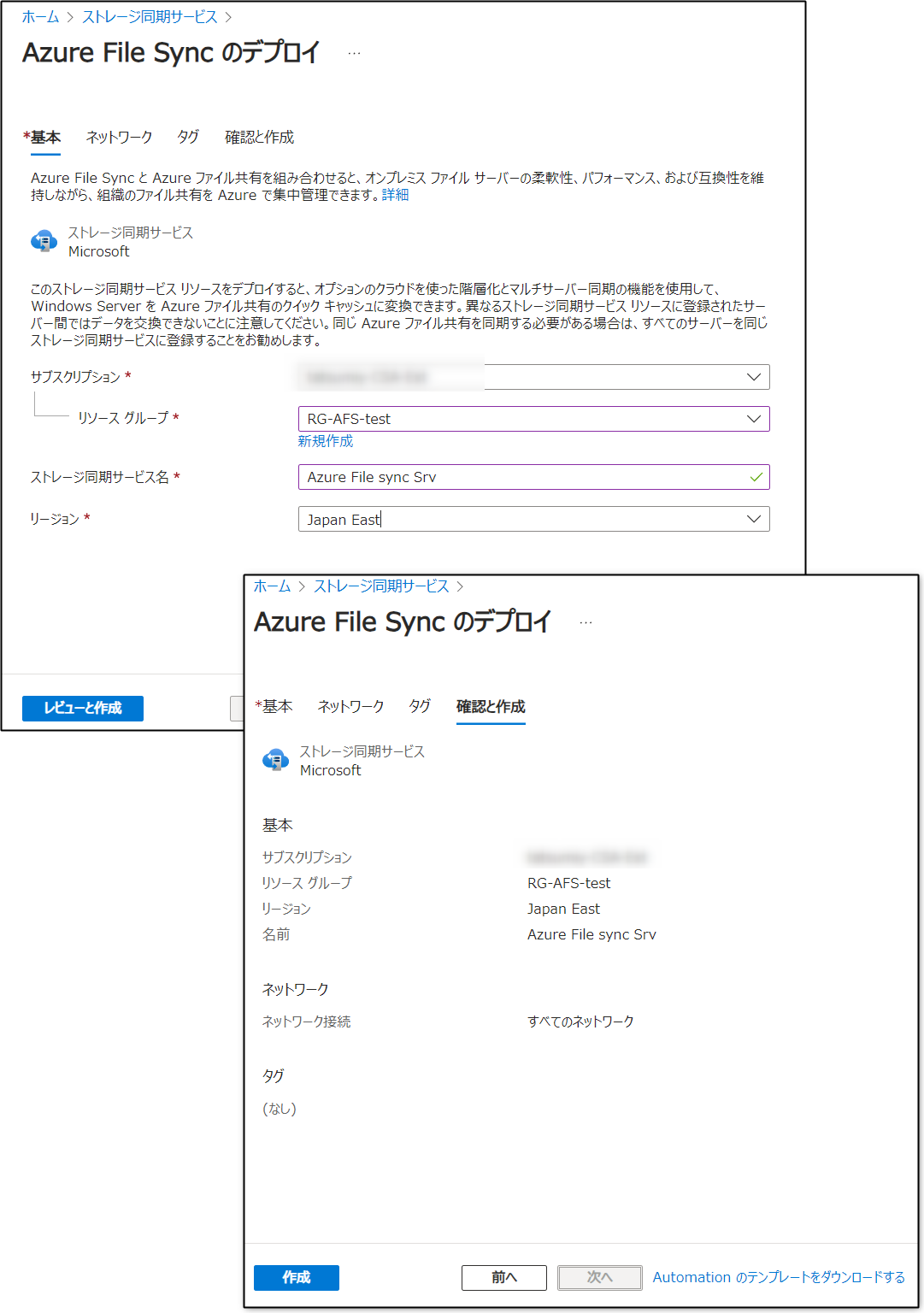The width and height of the screenshot is (924, 1313).
Task: Click the RG-AFS-test value in review summary
Action: coord(569,883)
